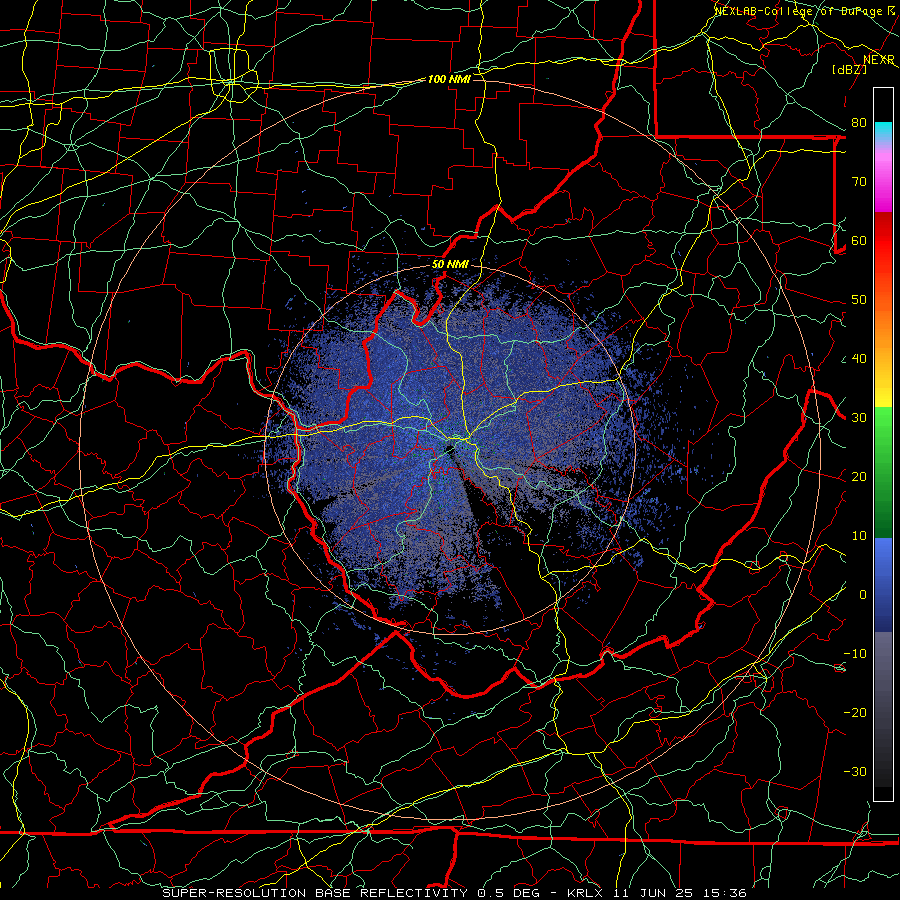Screen dimensions: 900x900
Task: Select the 0 value on dBZ scale
Action: point(863,595)
